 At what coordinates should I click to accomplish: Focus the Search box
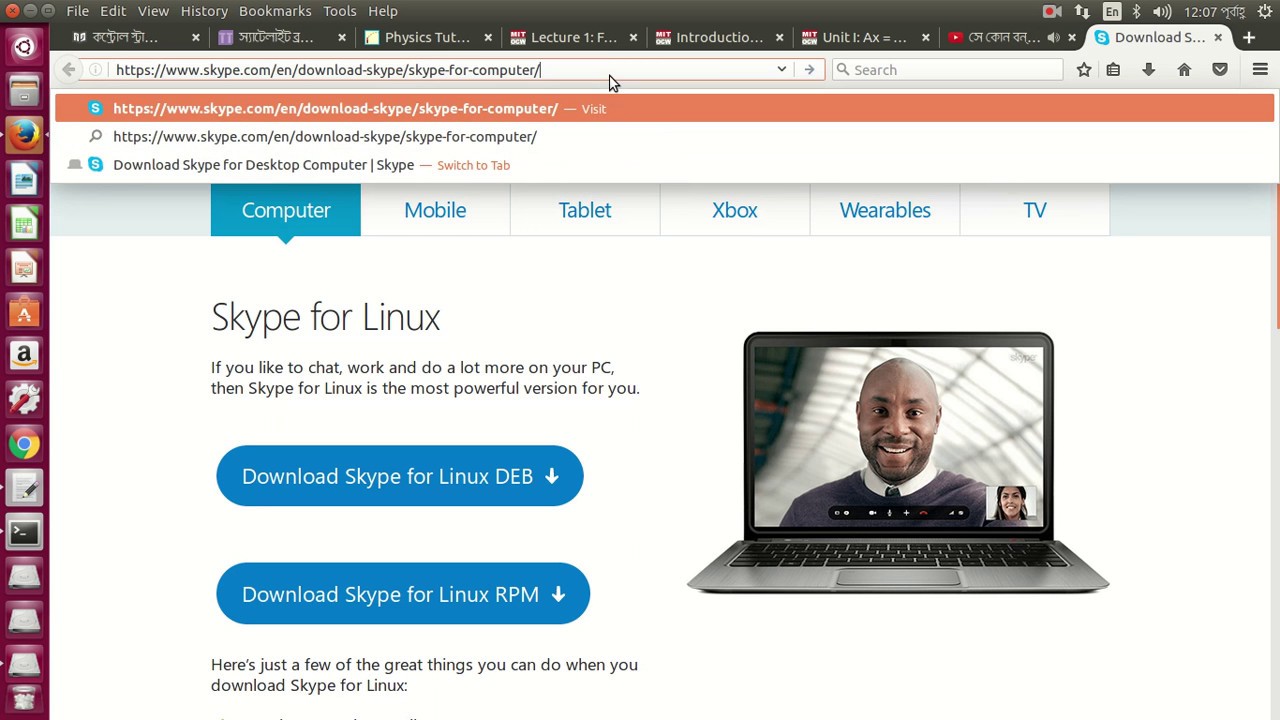coord(947,70)
